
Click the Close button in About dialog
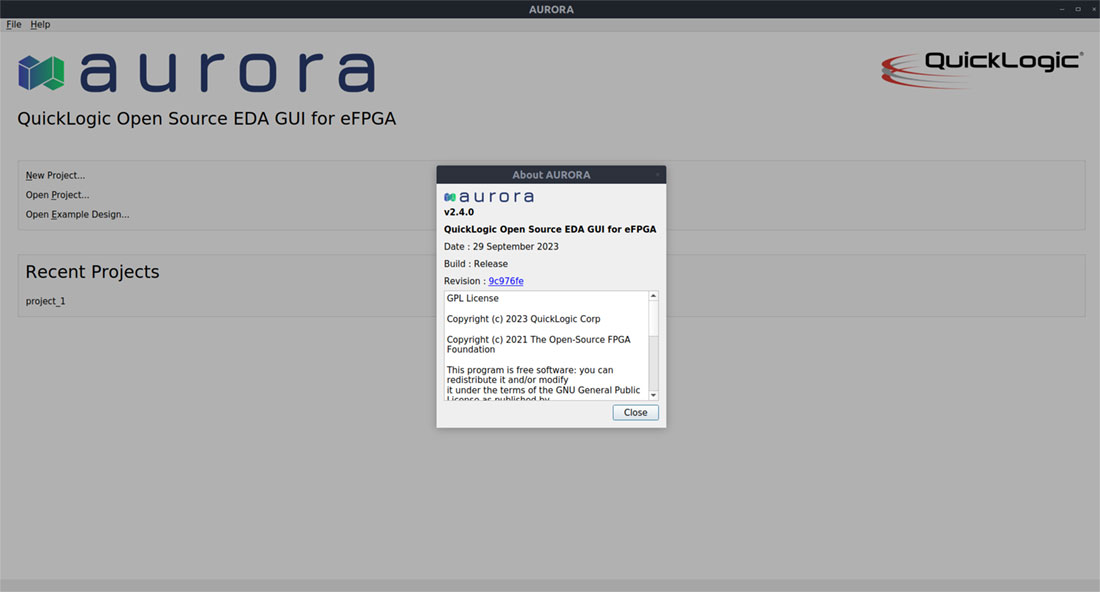tap(635, 412)
